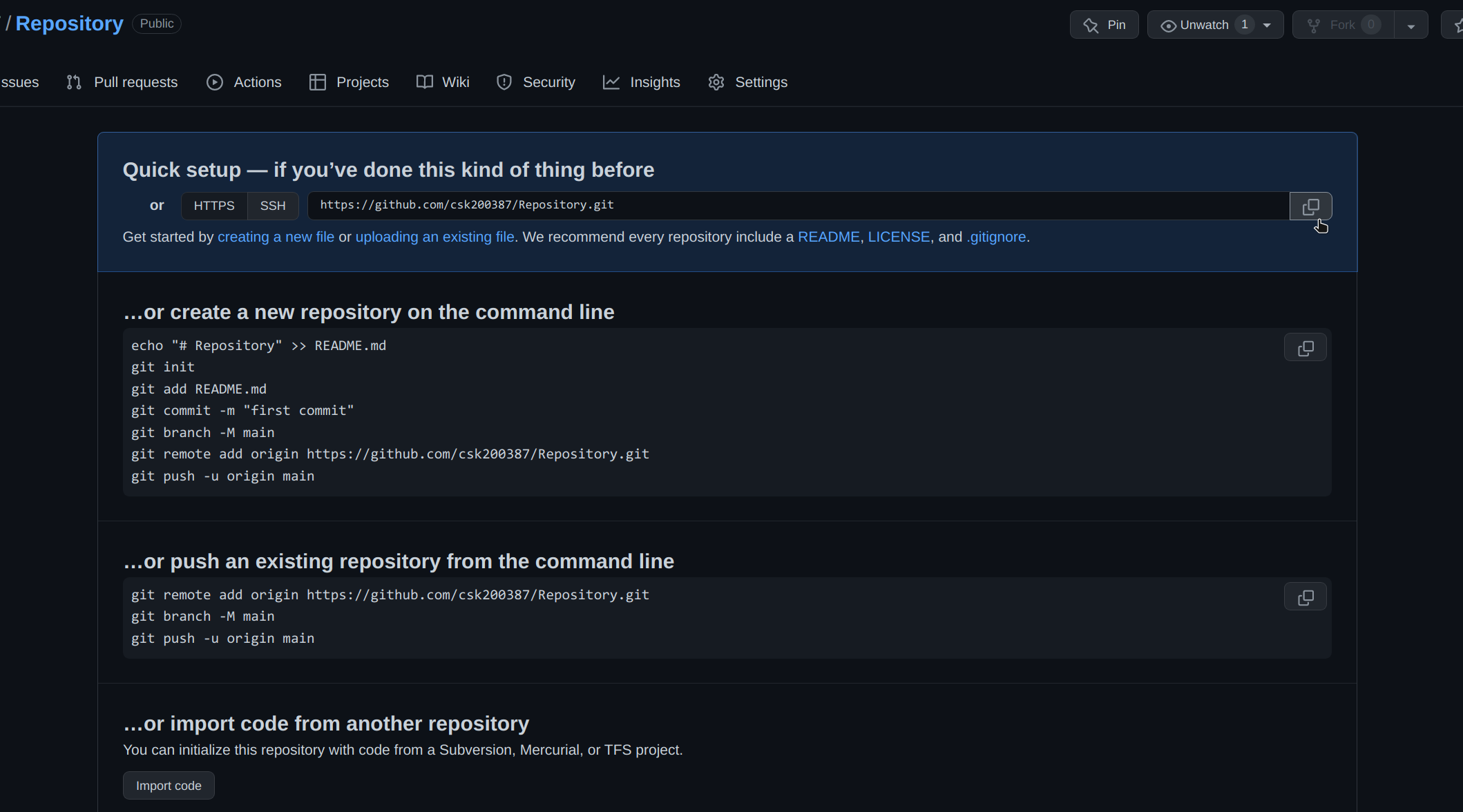The height and width of the screenshot is (812, 1463).
Task: Click the Actions play icon
Action: 215,82
